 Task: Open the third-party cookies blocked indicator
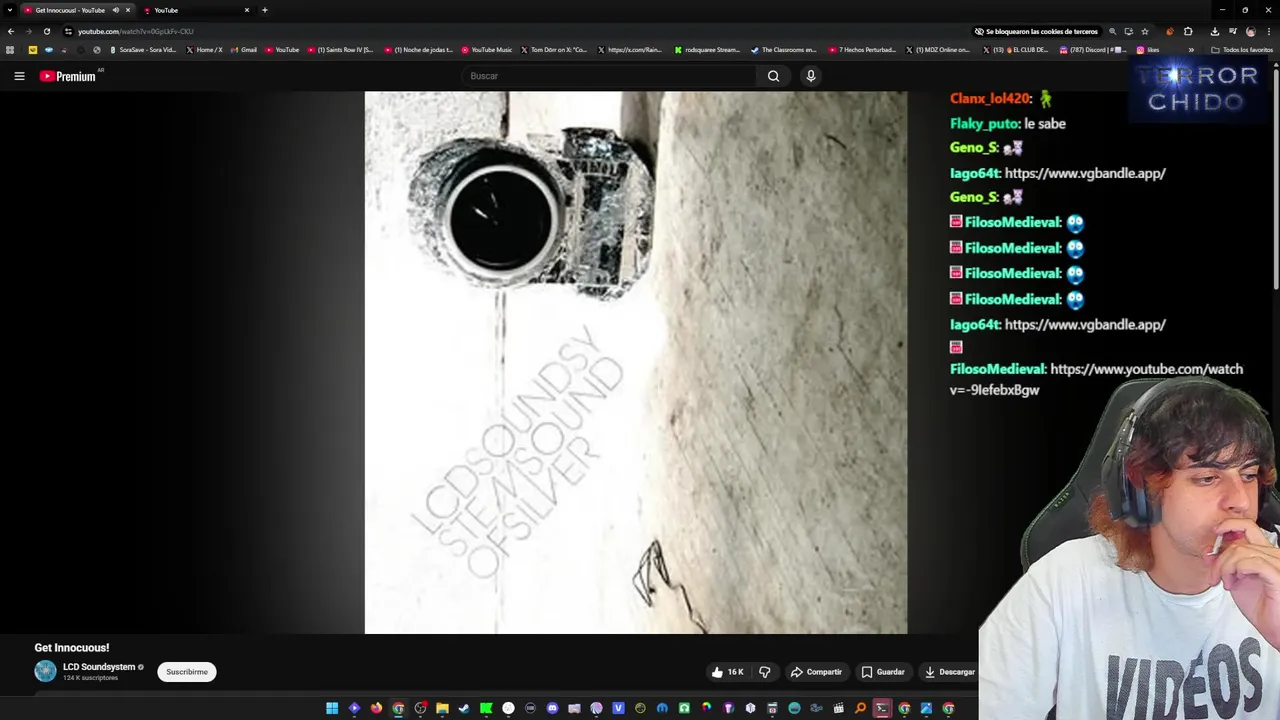click(1036, 31)
